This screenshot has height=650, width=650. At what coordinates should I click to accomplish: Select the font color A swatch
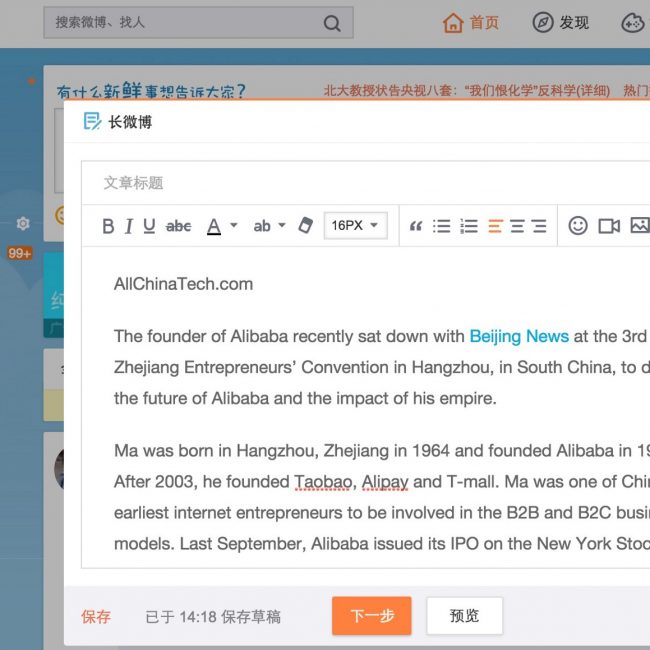click(213, 226)
